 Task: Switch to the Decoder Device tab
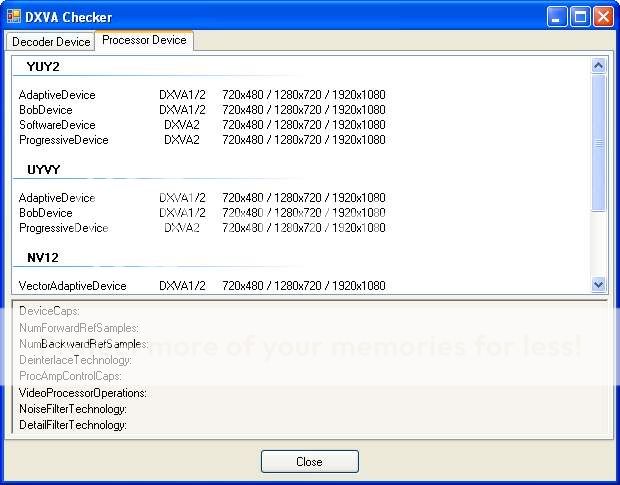51,42
